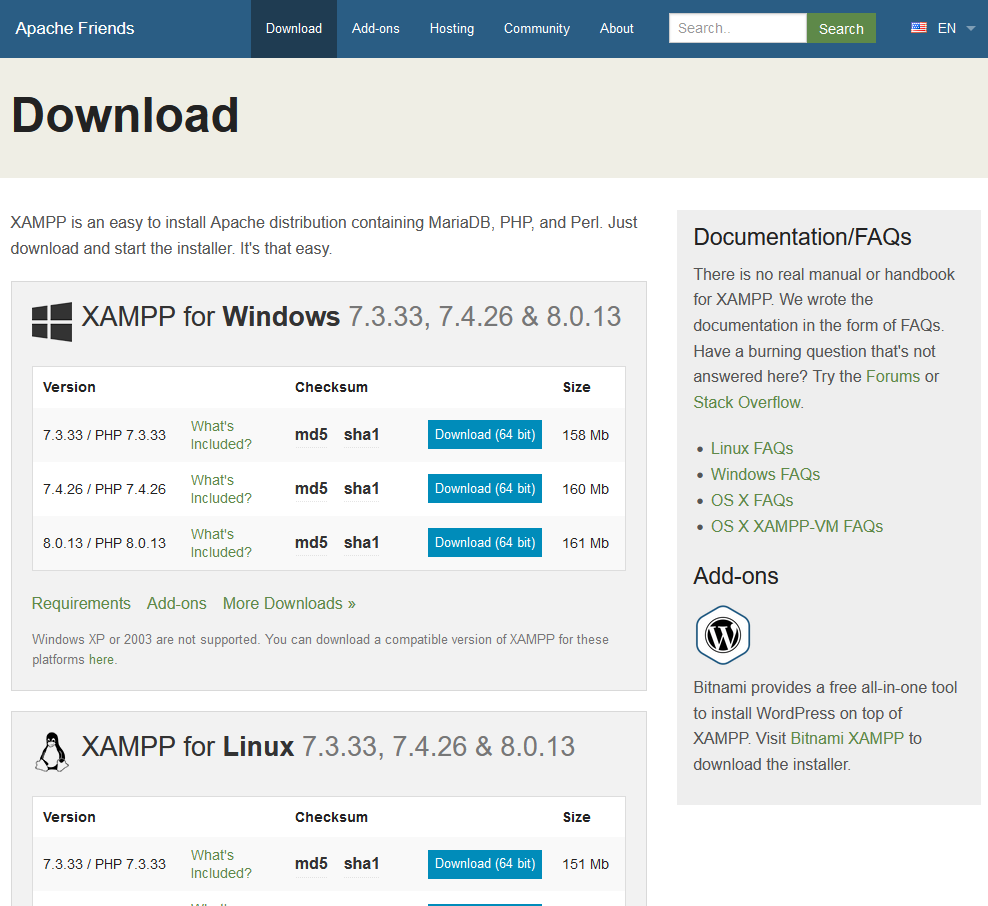Click Windows '7.4.26 / PHP 7.4.26' version cell
The height and width of the screenshot is (906, 988).
105,489
